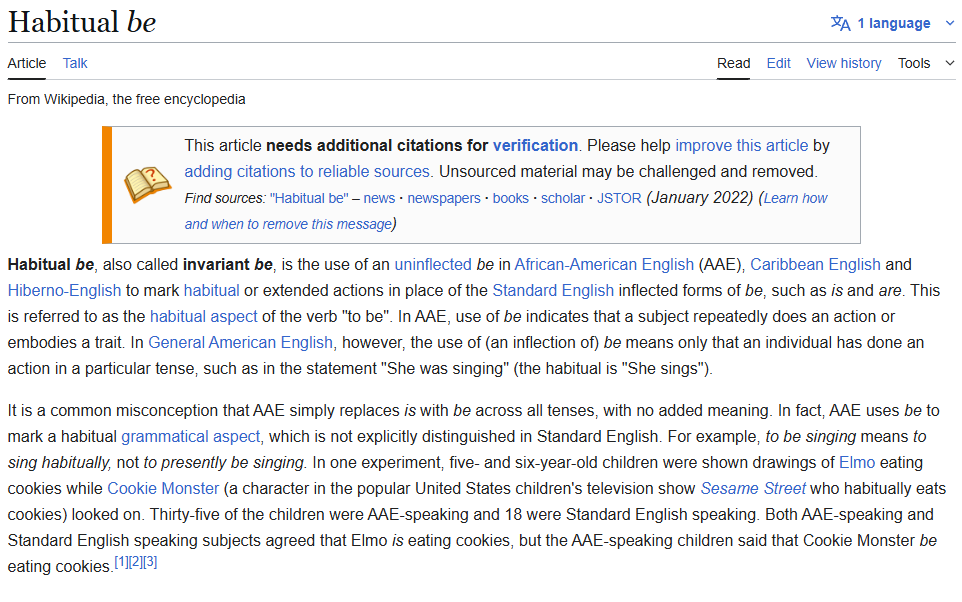Viewport: 962px width, 602px height.
Task: Open the View history tab
Action: pos(844,63)
